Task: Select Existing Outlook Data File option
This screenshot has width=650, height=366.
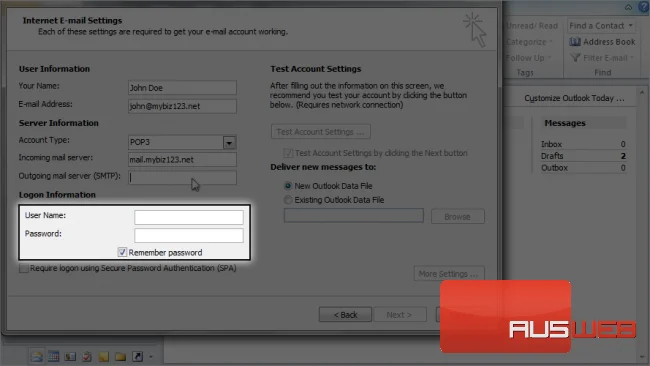Action: [x=288, y=200]
